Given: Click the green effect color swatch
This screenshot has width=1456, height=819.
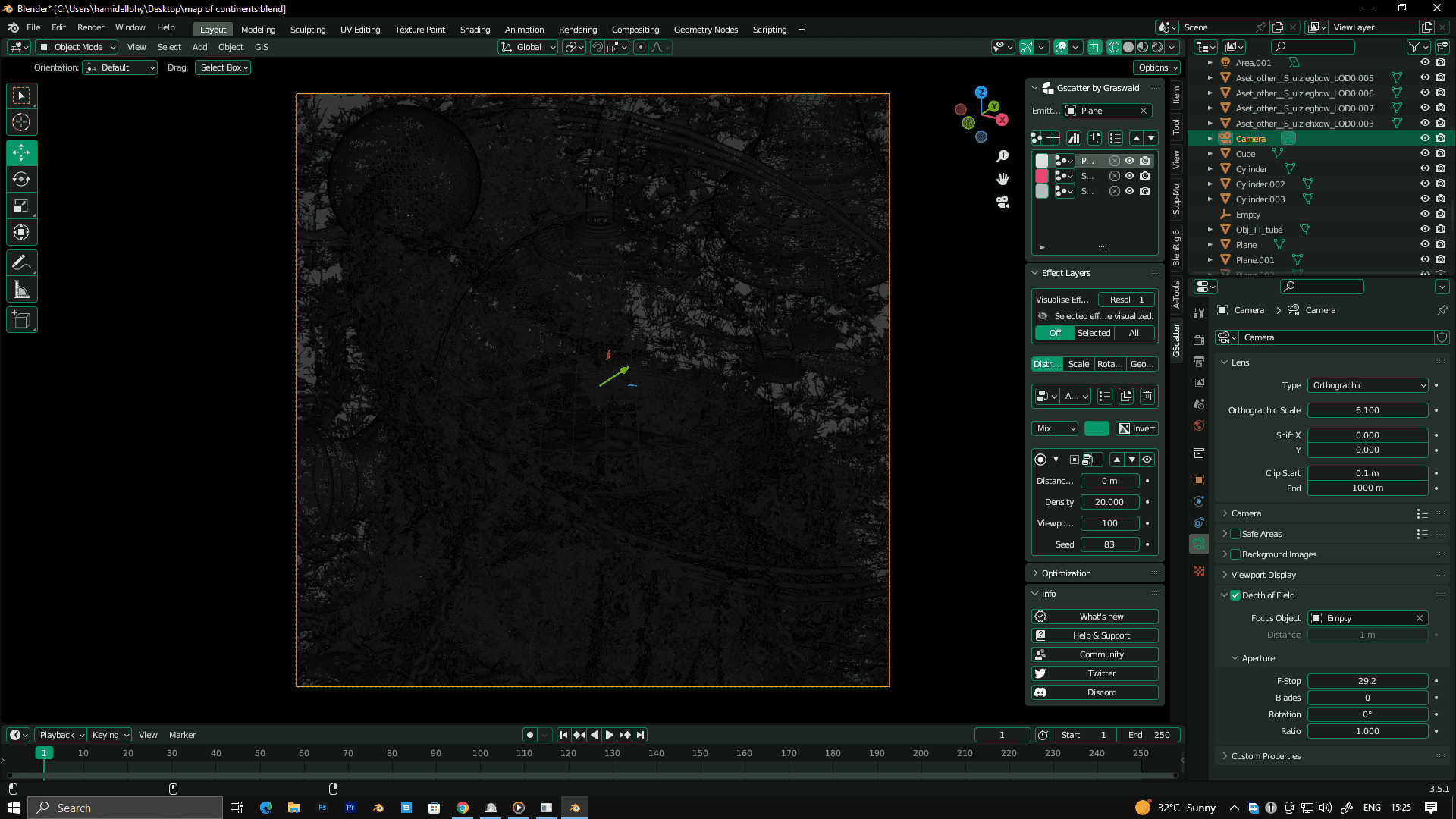Looking at the screenshot, I should [x=1097, y=428].
